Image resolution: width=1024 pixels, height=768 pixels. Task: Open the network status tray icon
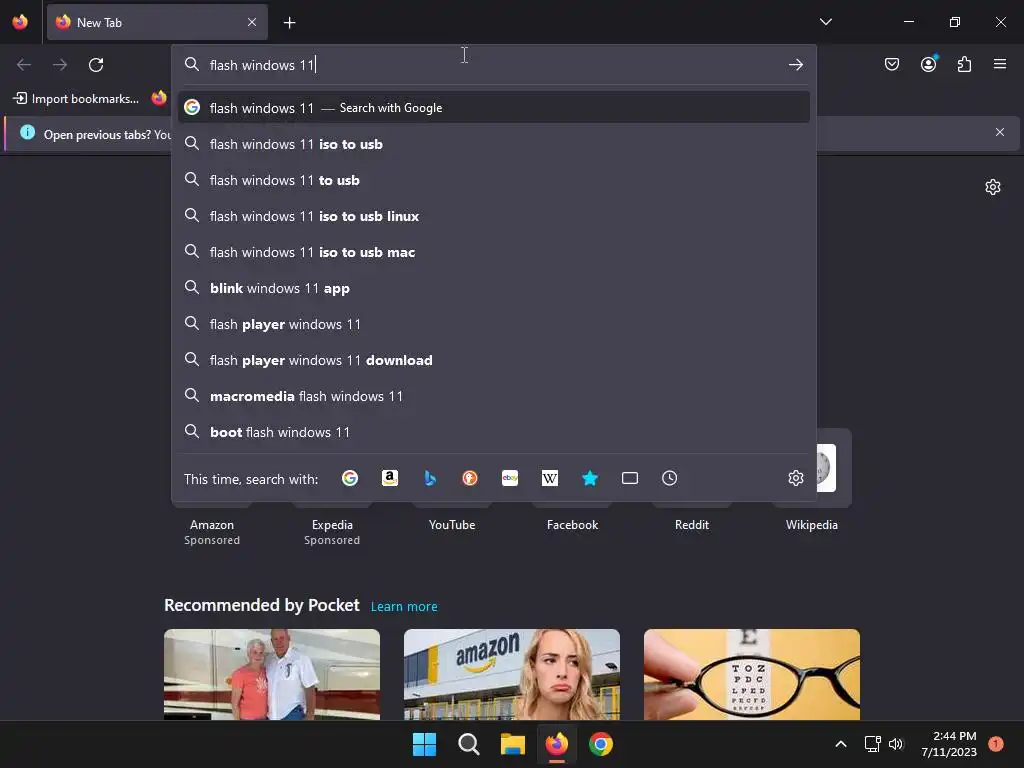(872, 744)
